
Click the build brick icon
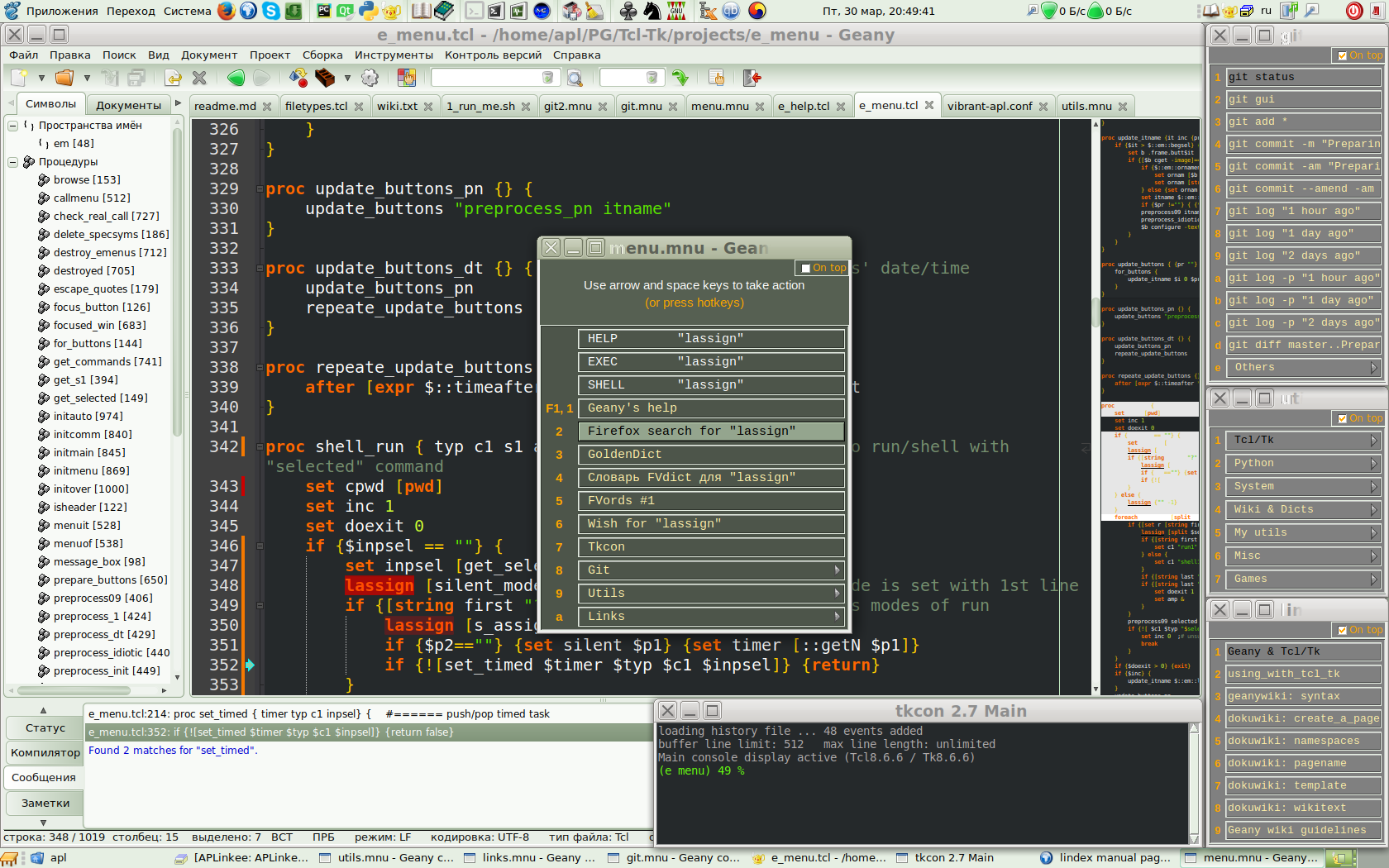(325, 78)
